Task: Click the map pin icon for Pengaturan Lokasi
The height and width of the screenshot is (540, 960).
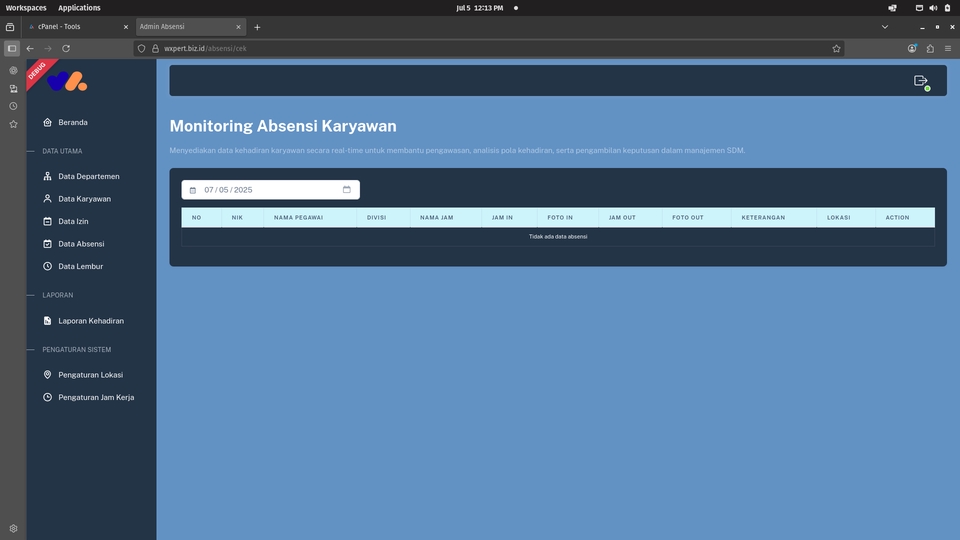Action: tap(47, 375)
